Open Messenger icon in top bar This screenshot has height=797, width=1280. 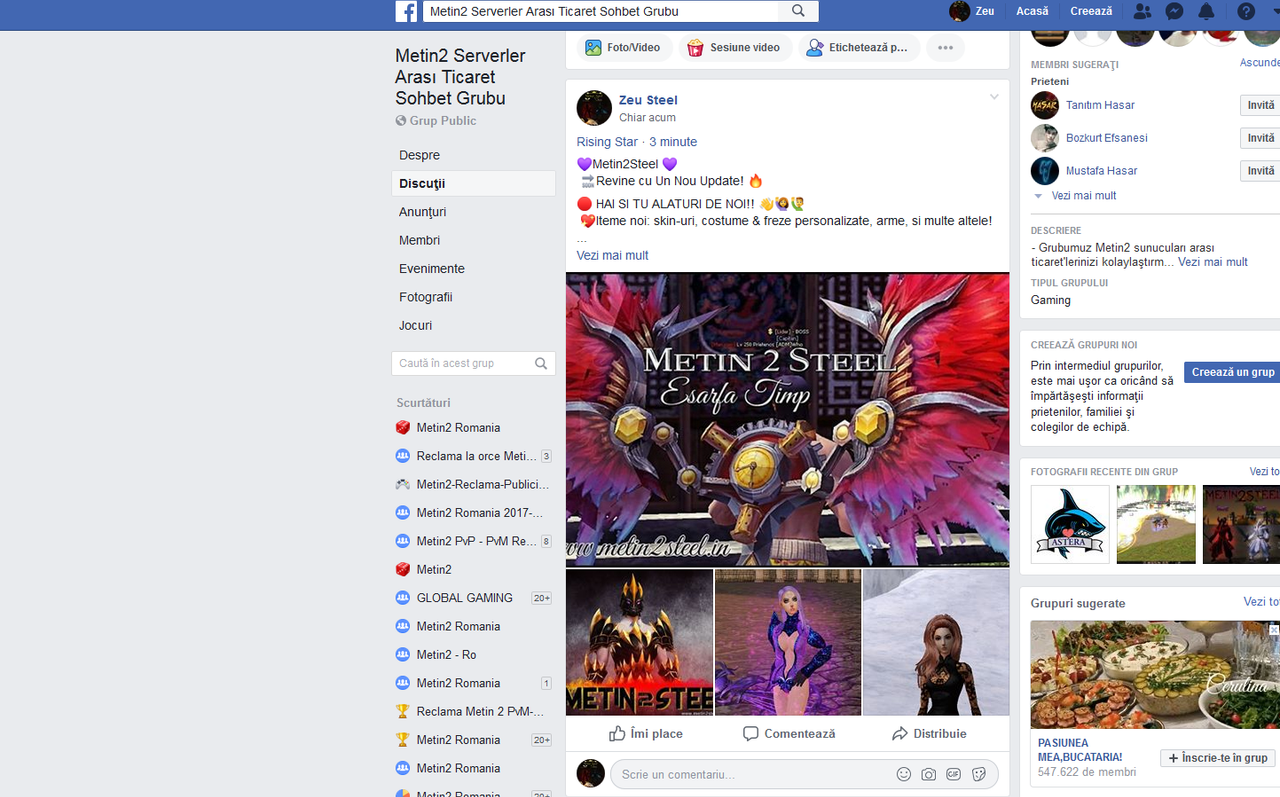tap(1175, 12)
